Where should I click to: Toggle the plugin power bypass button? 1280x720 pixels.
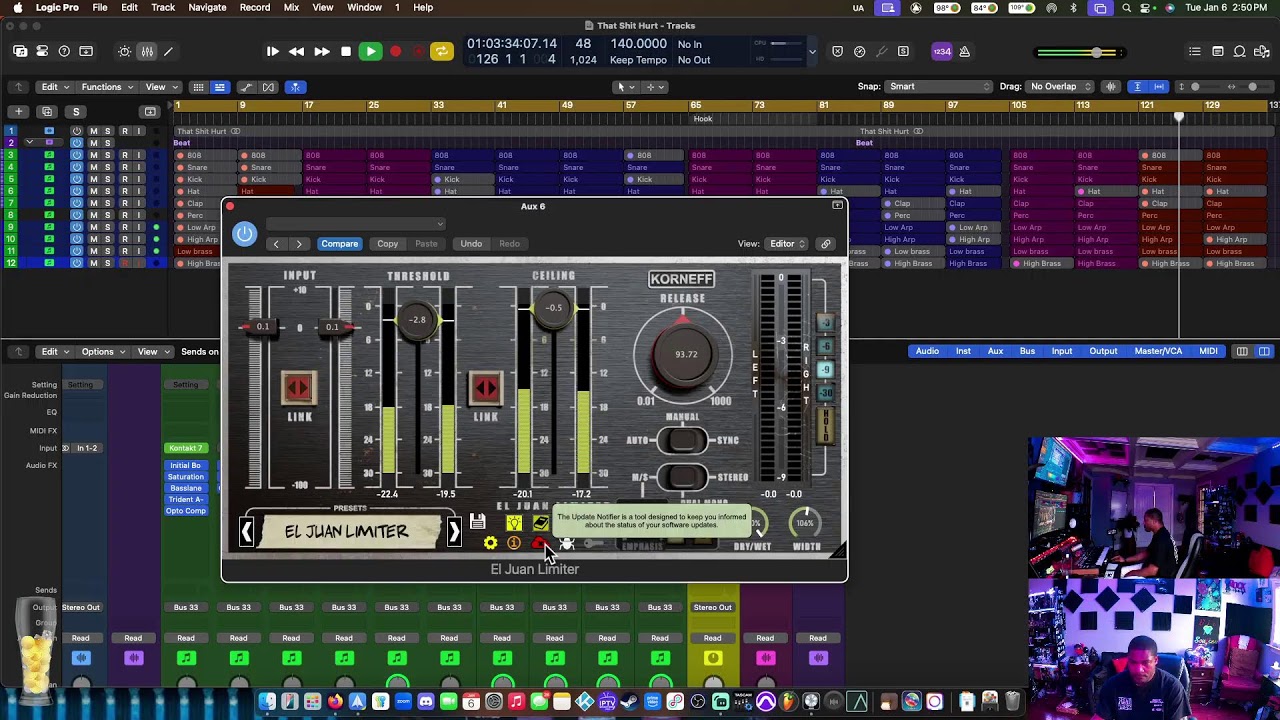coord(244,234)
